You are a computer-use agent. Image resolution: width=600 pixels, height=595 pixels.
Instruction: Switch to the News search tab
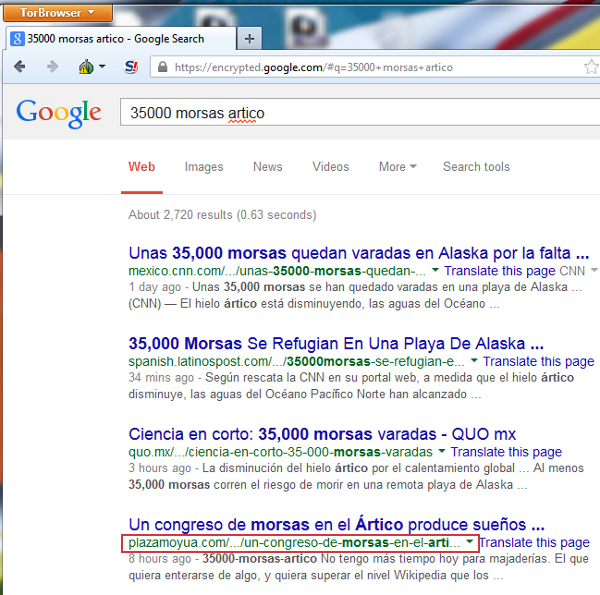point(267,167)
